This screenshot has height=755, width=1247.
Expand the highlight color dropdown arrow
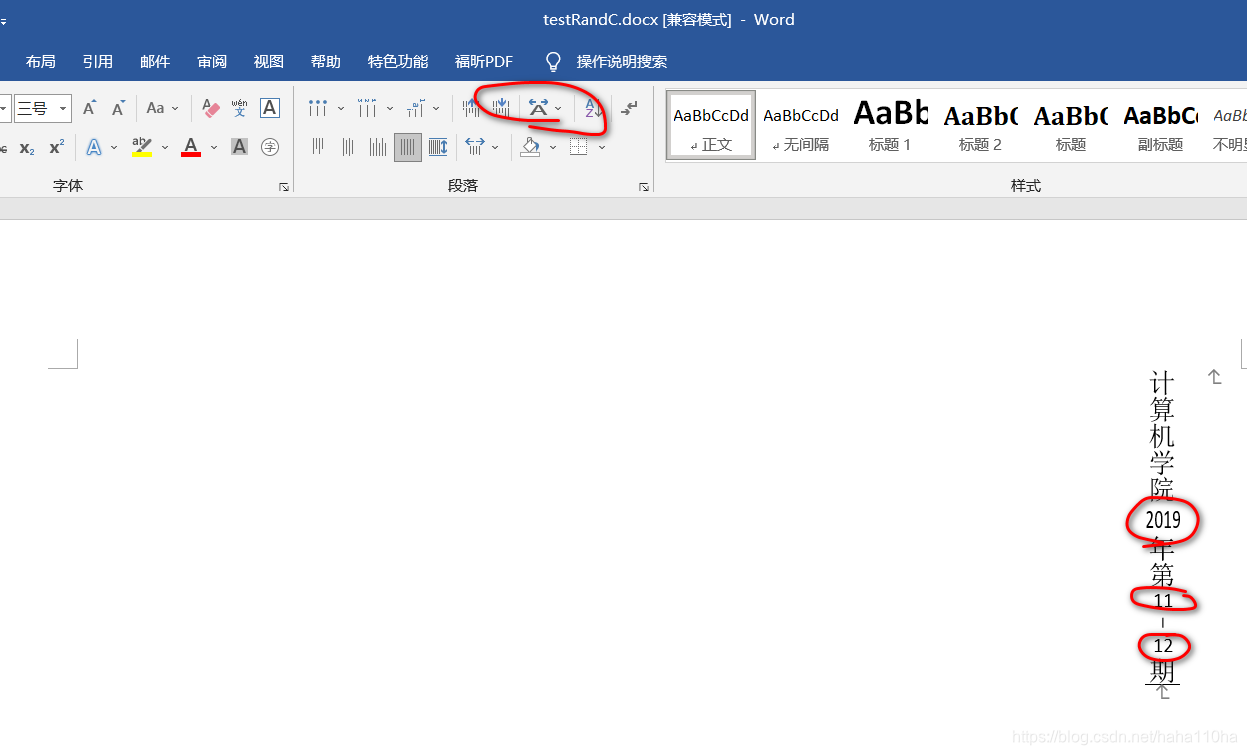(x=165, y=147)
